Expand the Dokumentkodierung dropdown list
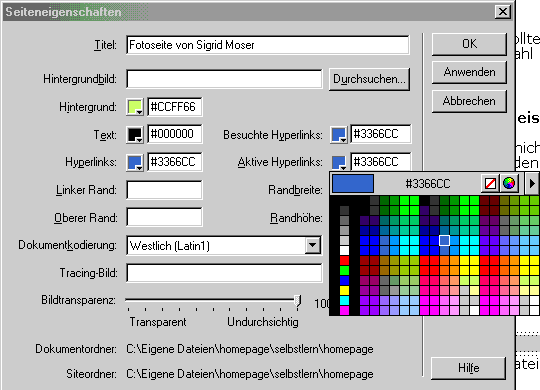Image resolution: width=540 pixels, height=390 pixels. [x=313, y=245]
